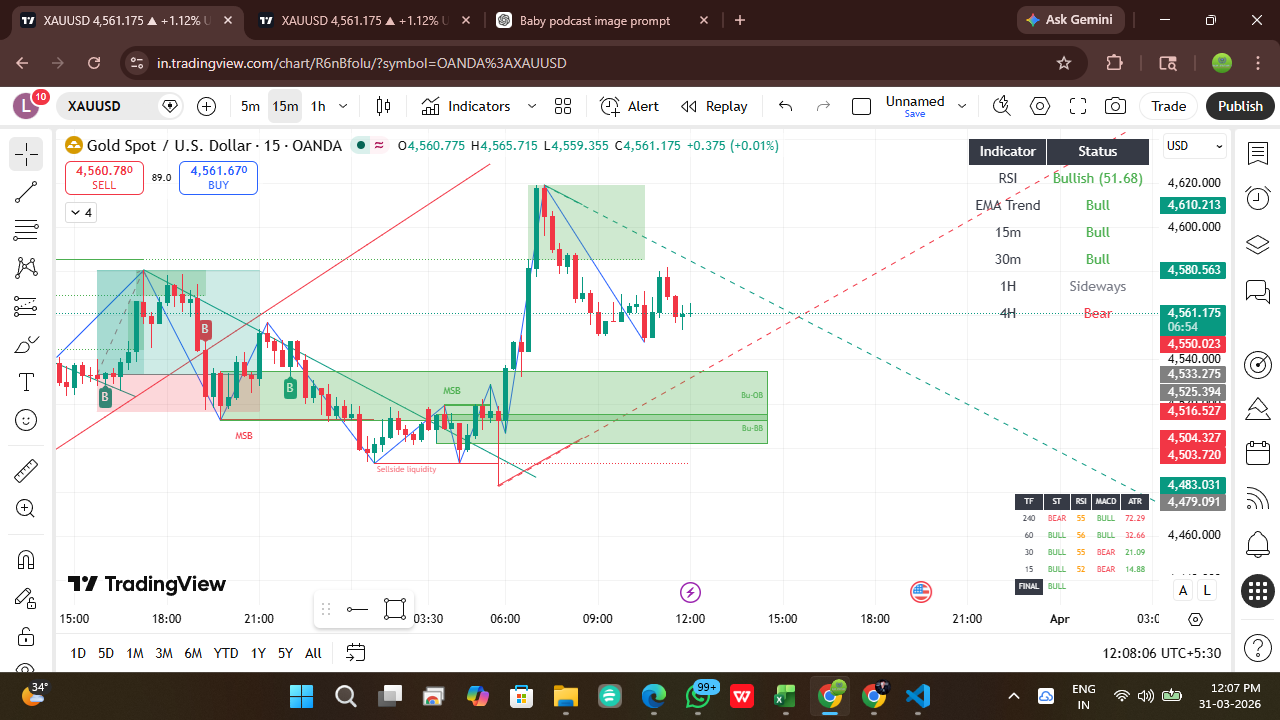The image size is (1280, 720).
Task: Click the Publish button
Action: (x=1240, y=106)
